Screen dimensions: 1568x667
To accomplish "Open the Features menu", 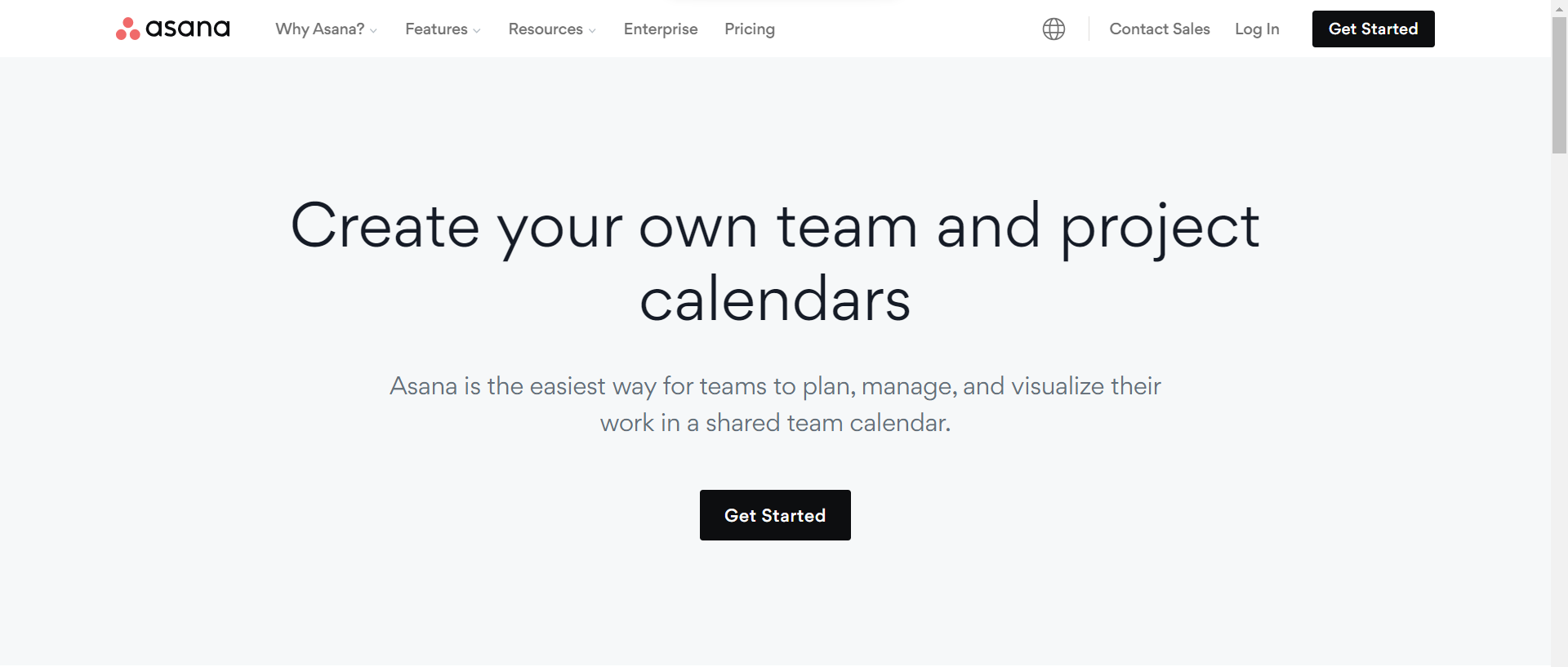I will click(436, 29).
